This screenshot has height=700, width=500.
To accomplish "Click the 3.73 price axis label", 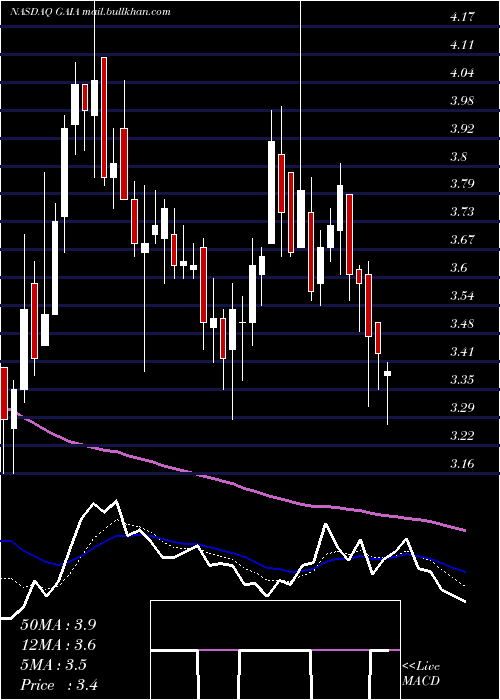I will pyautogui.click(x=463, y=212).
